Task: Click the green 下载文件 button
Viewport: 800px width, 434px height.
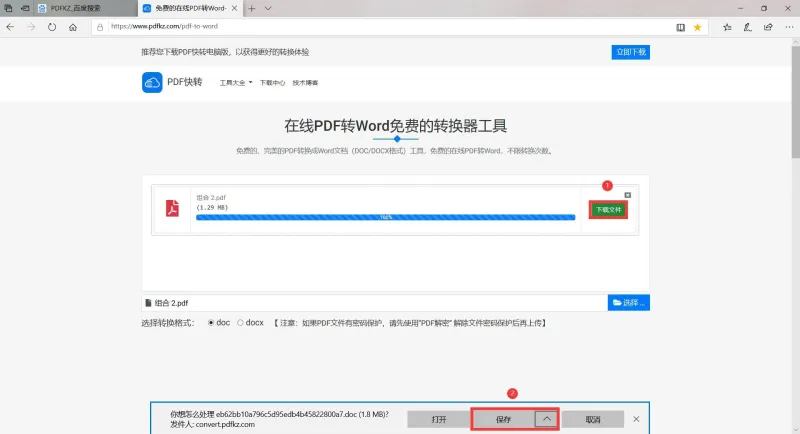Action: (608, 210)
